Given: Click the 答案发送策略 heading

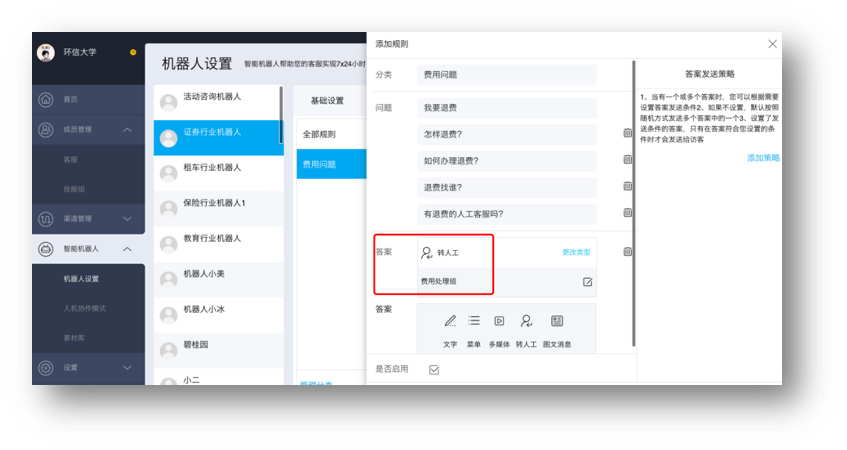Looking at the screenshot, I should point(710,74).
